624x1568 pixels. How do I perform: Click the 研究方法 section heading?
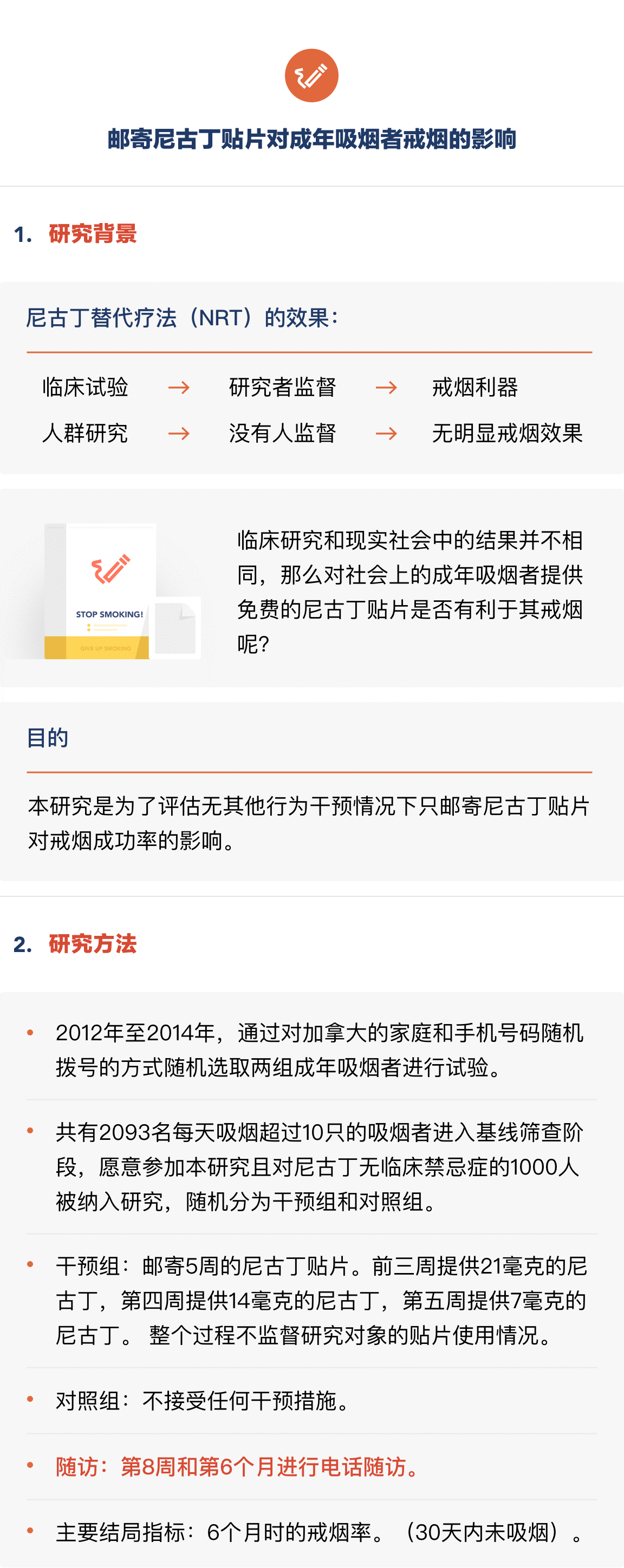click(x=93, y=944)
